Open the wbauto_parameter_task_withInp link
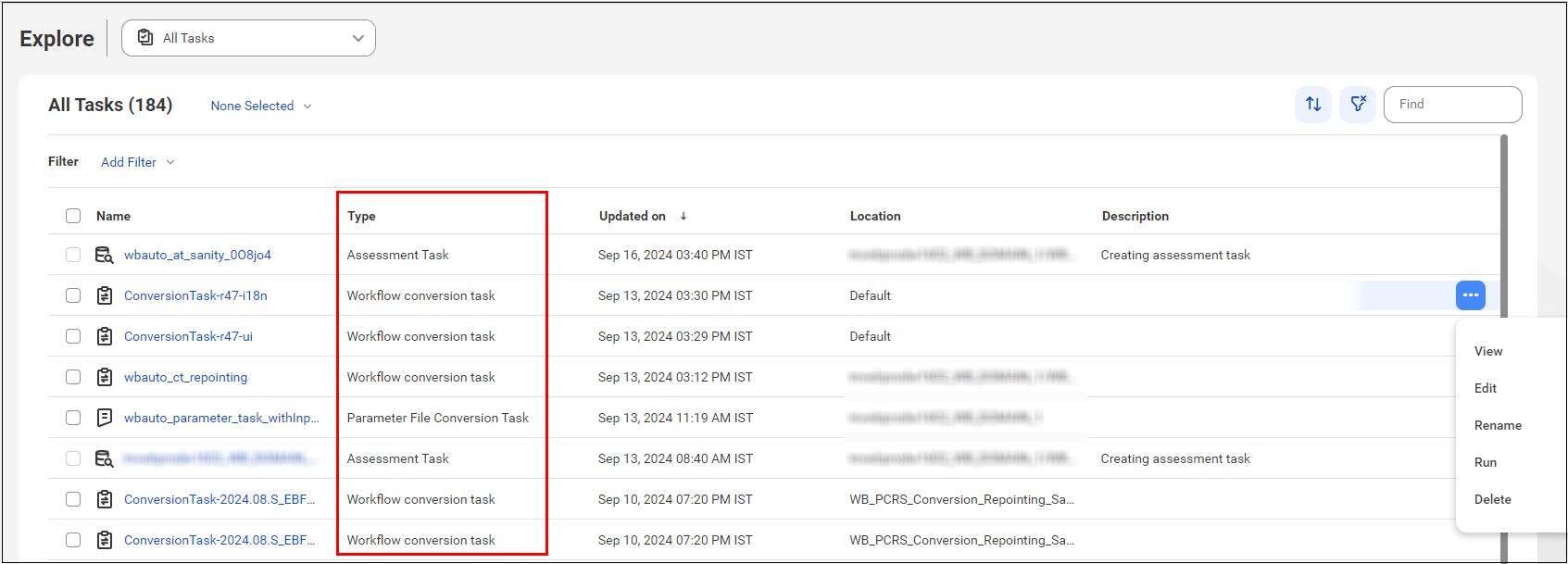 point(221,418)
